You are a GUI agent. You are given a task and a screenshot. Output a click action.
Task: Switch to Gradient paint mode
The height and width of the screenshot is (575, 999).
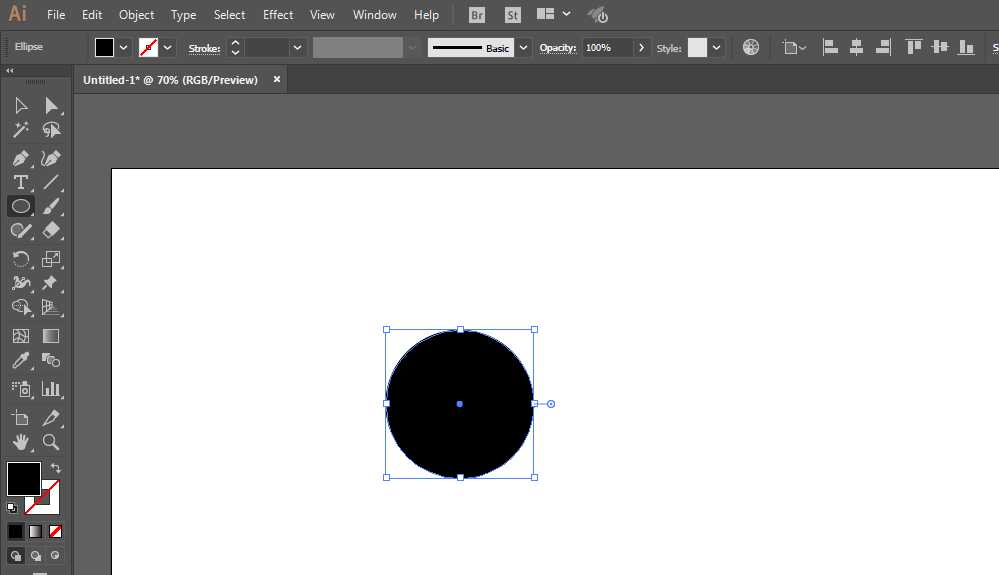click(x=35, y=531)
